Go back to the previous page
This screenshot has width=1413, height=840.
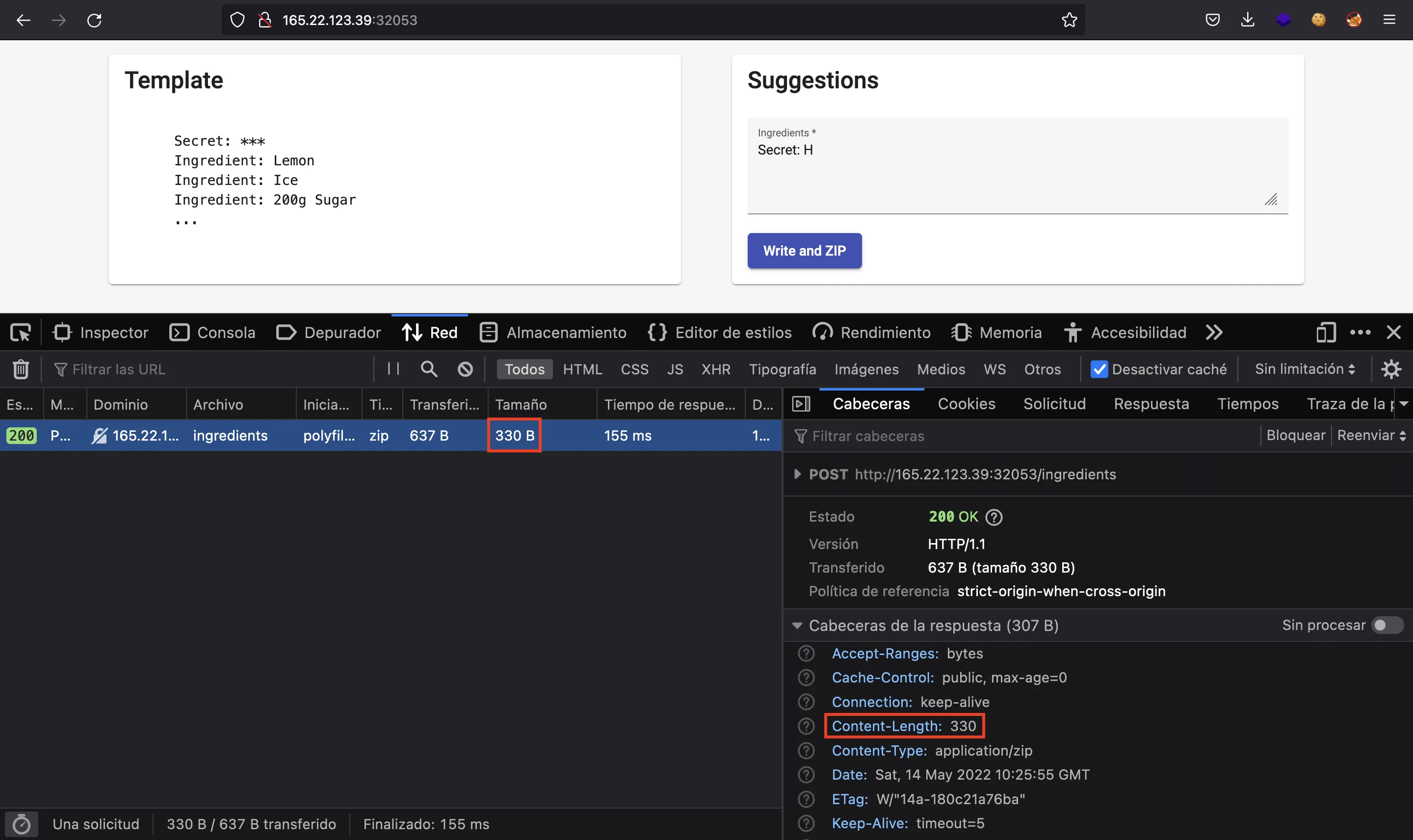point(23,21)
